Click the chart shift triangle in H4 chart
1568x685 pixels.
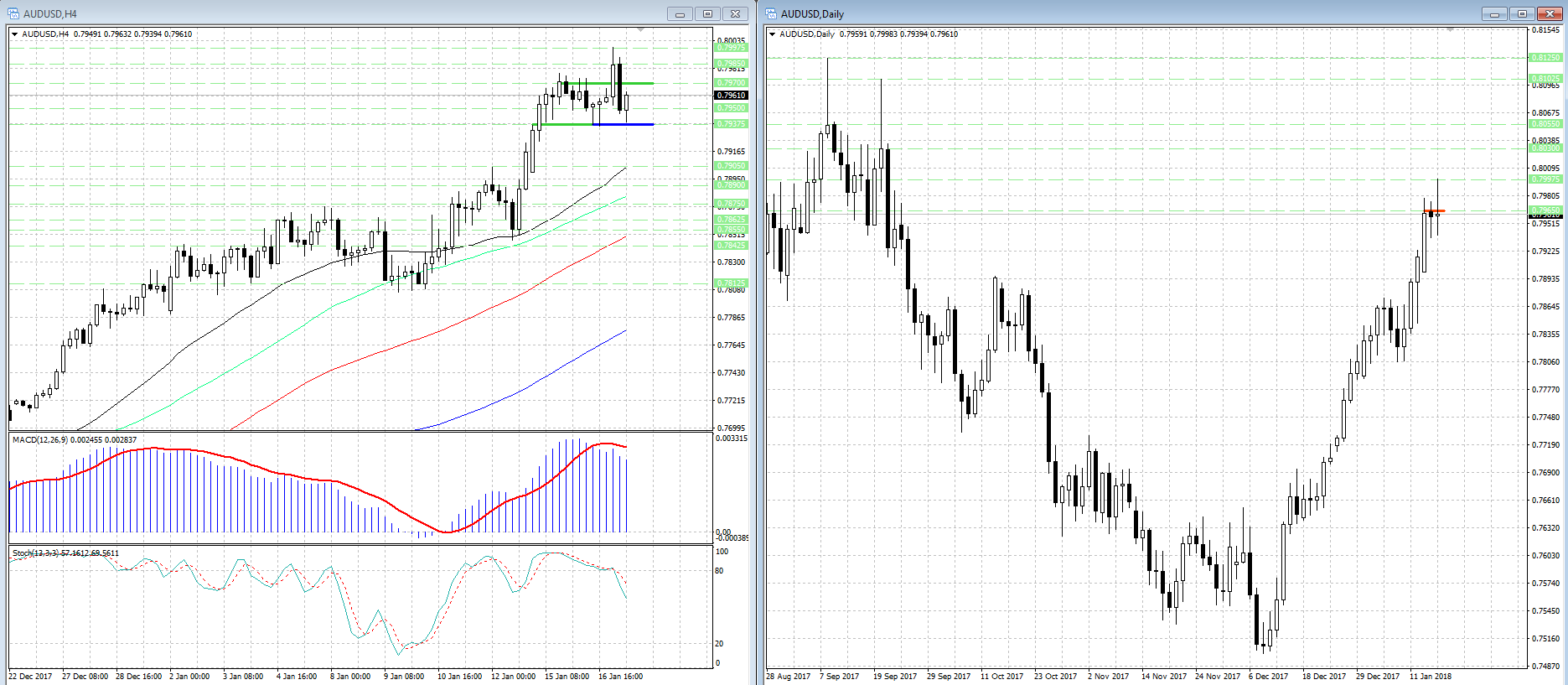pyautogui.click(x=641, y=30)
